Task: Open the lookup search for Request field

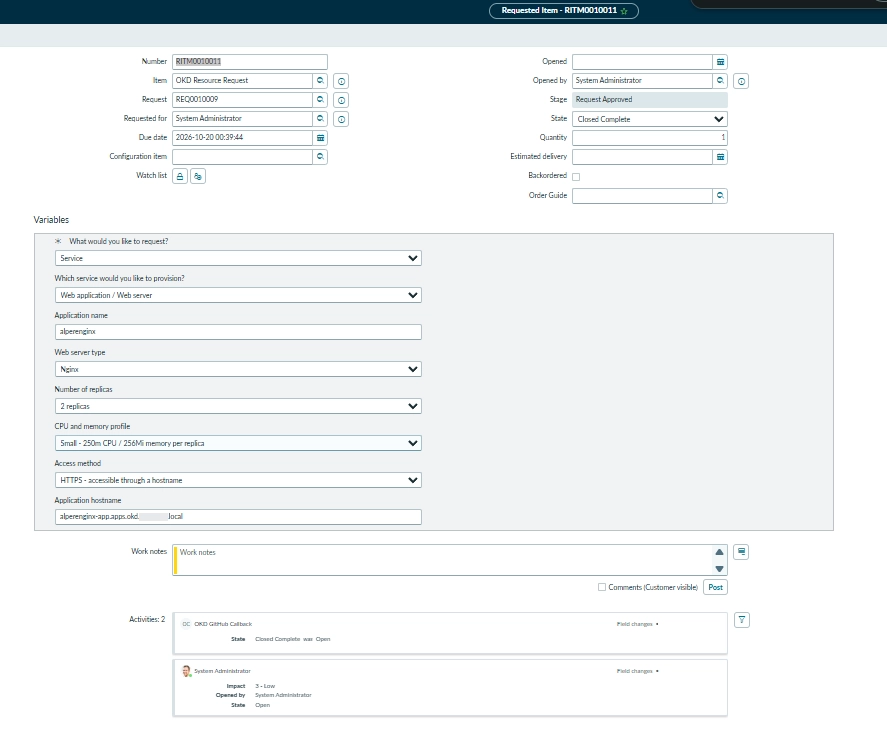Action: pos(320,100)
